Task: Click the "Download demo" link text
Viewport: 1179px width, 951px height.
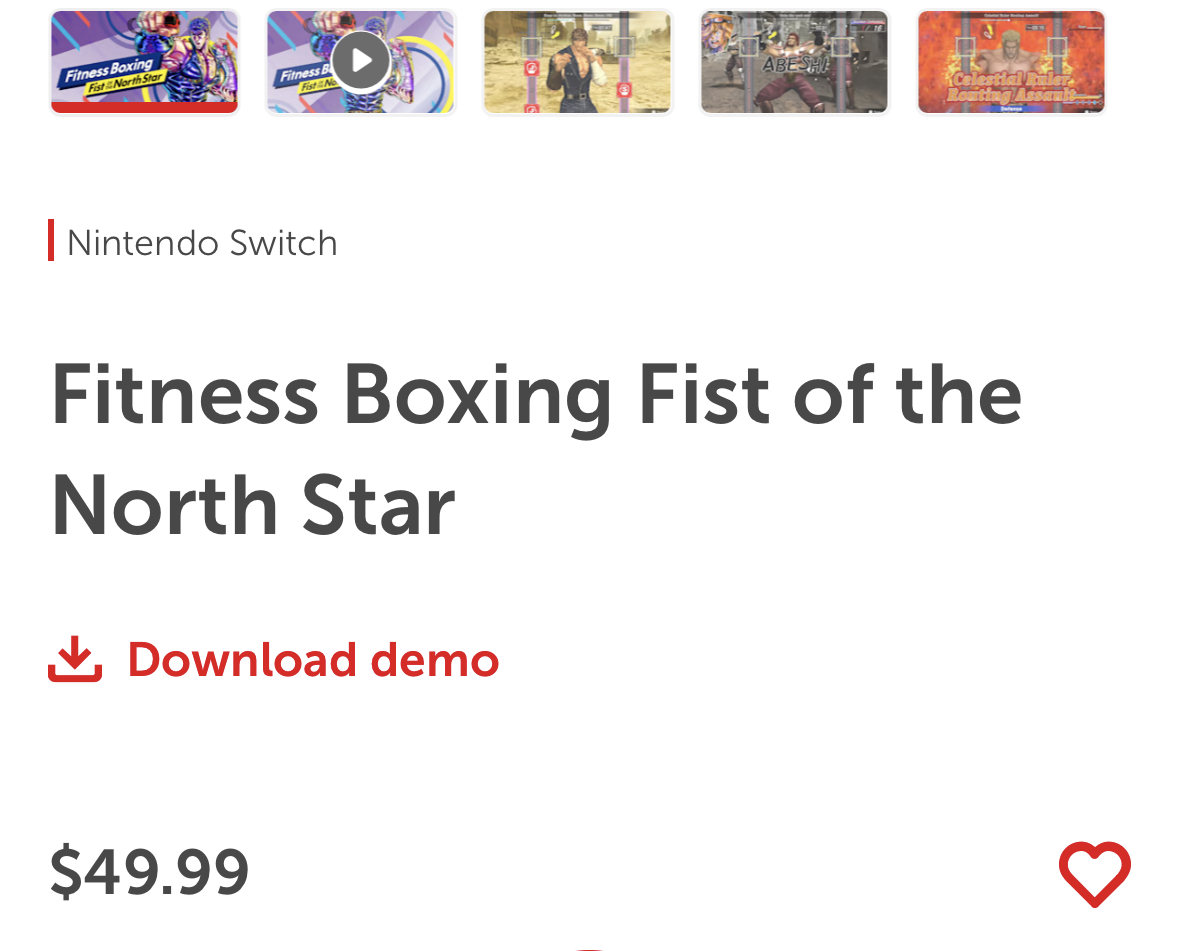Action: [x=312, y=660]
